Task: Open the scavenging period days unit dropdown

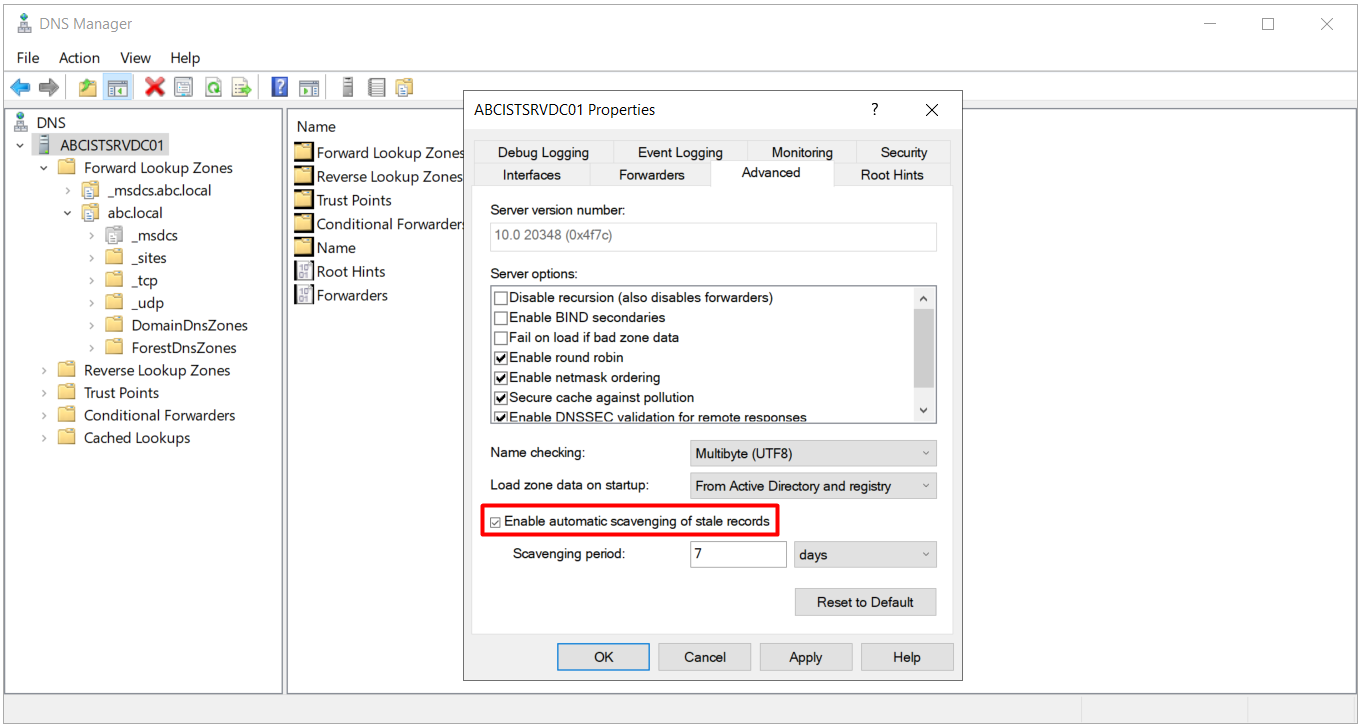Action: [x=866, y=554]
